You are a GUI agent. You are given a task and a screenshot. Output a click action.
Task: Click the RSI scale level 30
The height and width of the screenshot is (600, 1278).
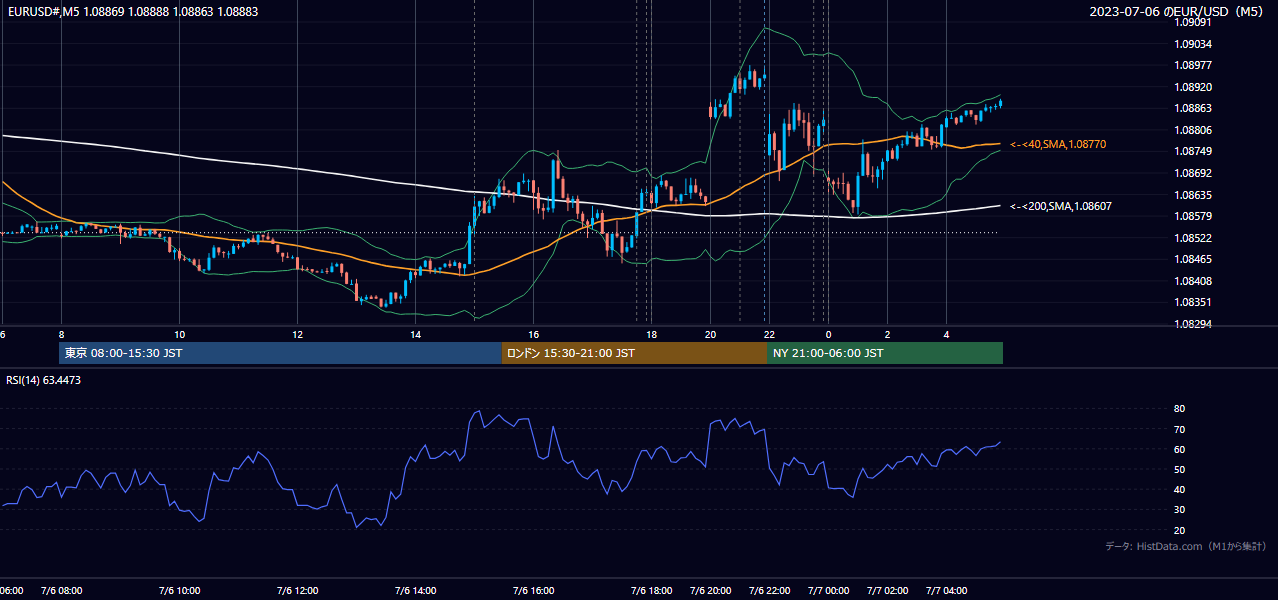click(1179, 510)
